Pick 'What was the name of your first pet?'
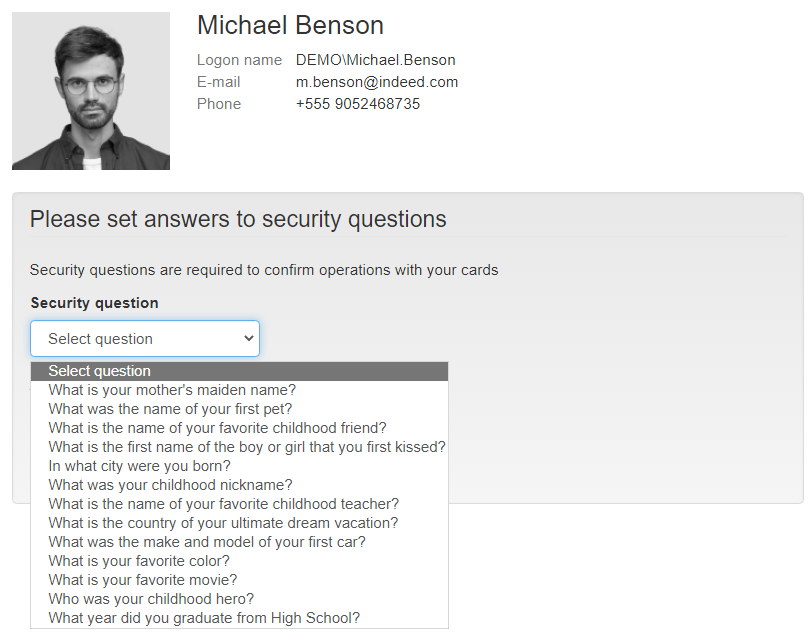The height and width of the screenshot is (642, 812). [239, 409]
